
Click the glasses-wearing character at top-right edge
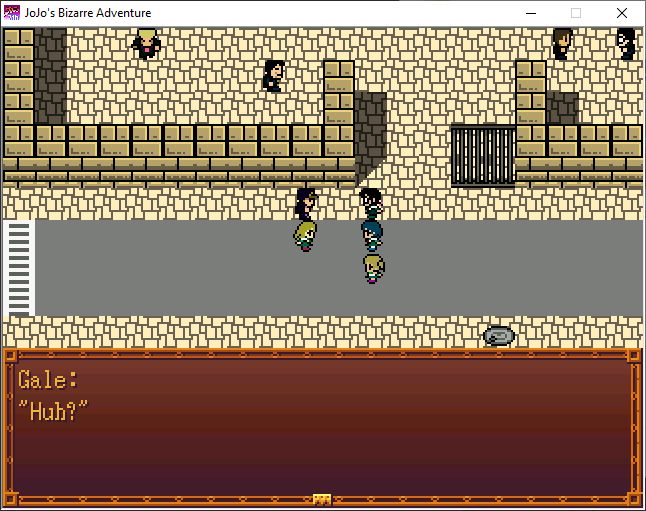(x=626, y=44)
